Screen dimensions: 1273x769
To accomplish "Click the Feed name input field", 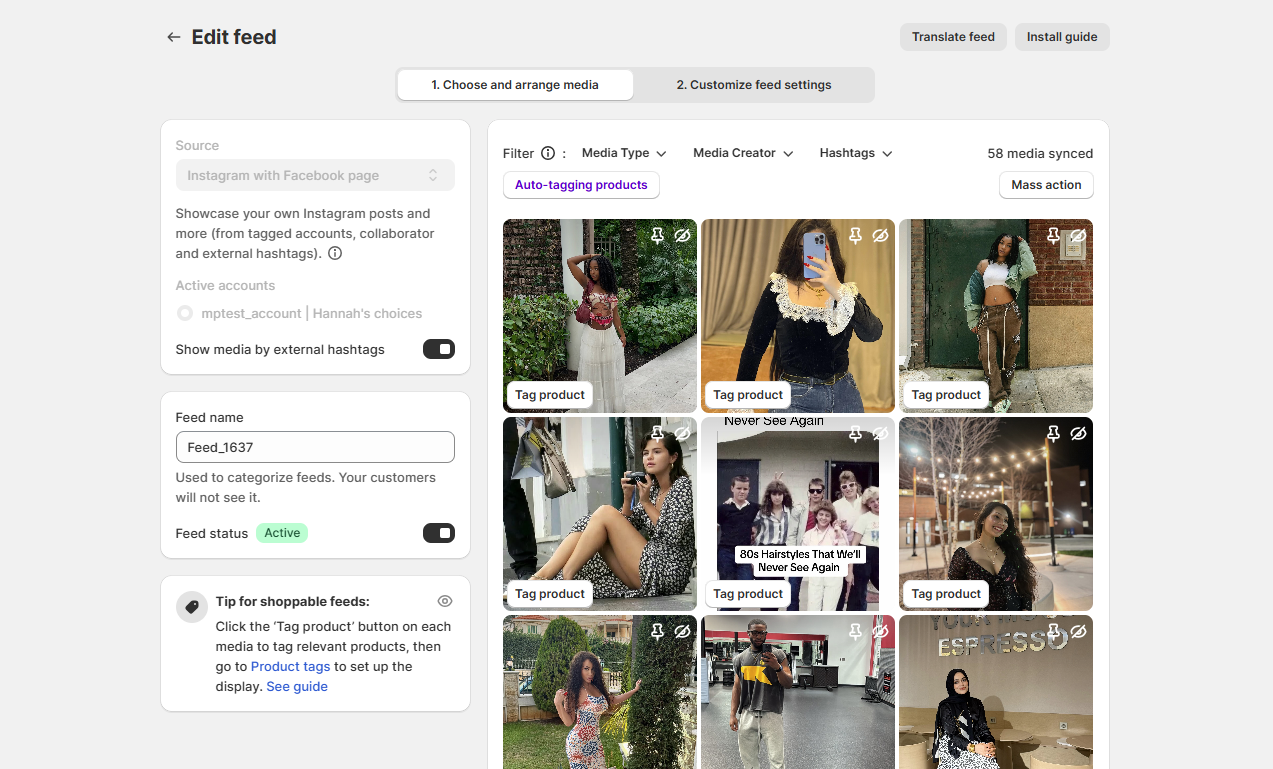I will click(315, 447).
